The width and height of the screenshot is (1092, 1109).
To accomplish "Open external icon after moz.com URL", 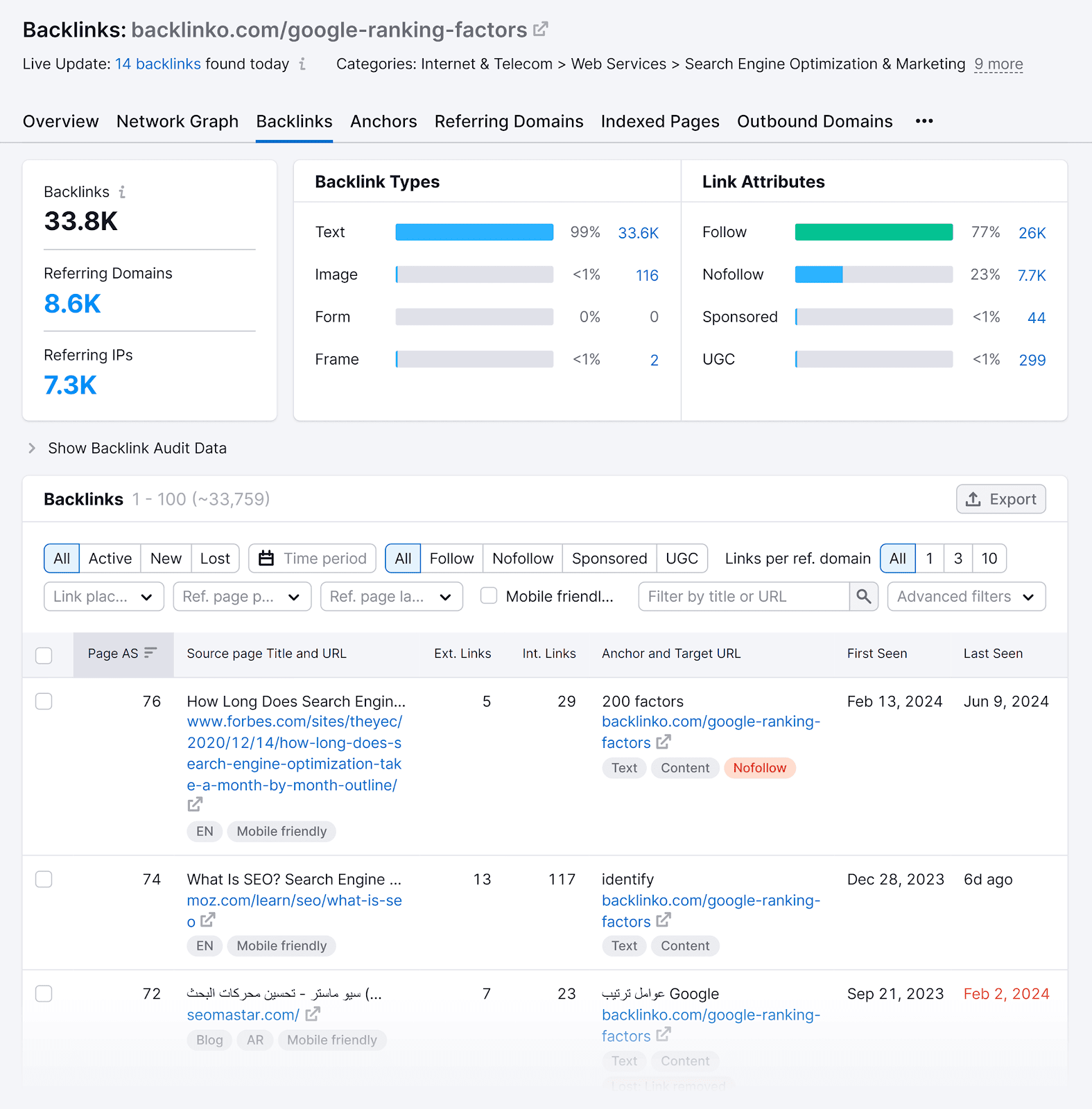I will point(208,920).
